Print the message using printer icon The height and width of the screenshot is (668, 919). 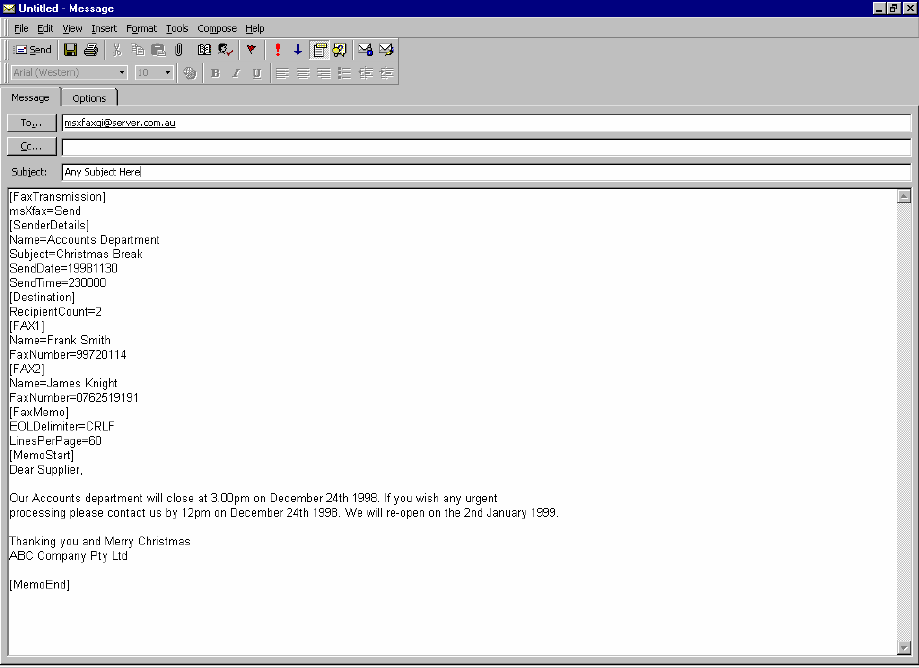pyautogui.click(x=91, y=50)
